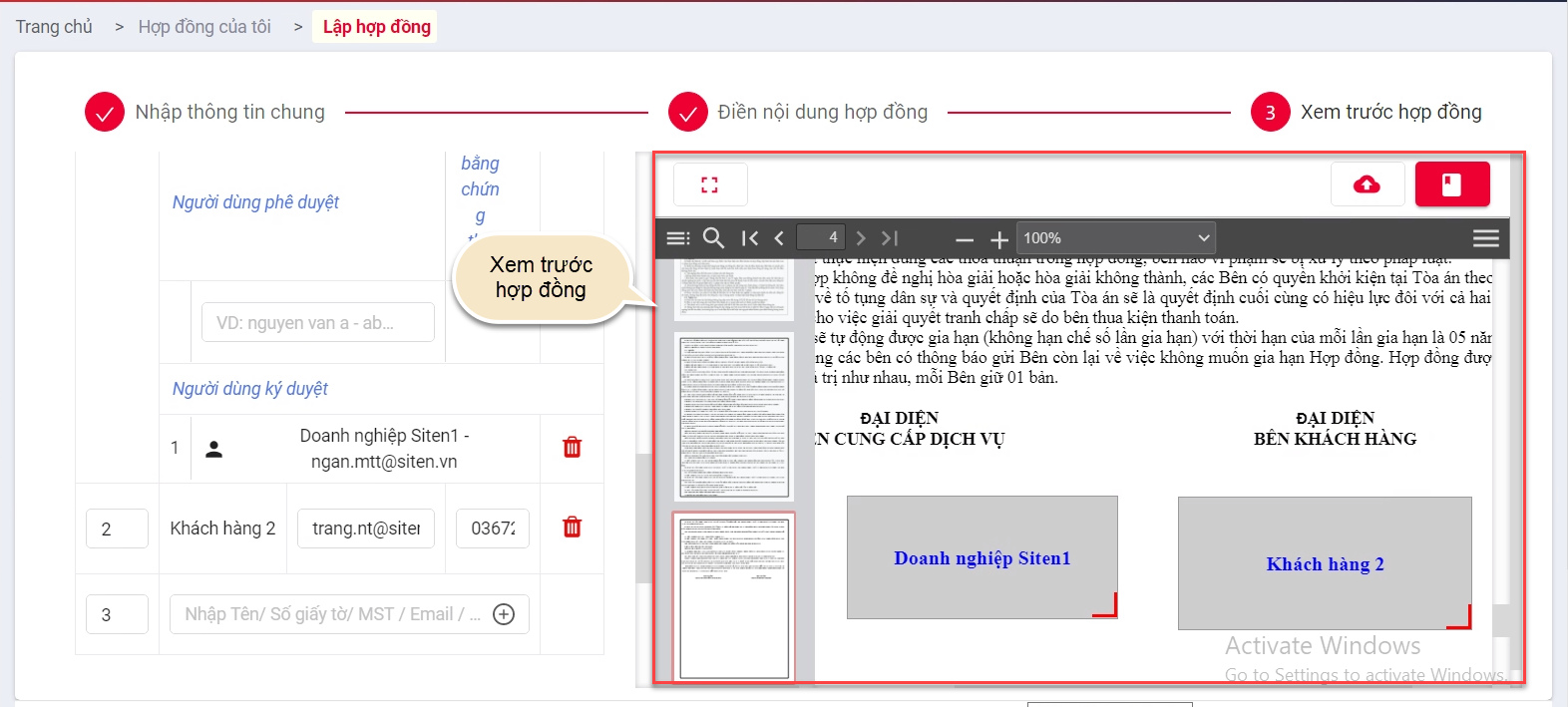Click order number field with 3
Screen dimensions: 1568x707
[x=118, y=614]
